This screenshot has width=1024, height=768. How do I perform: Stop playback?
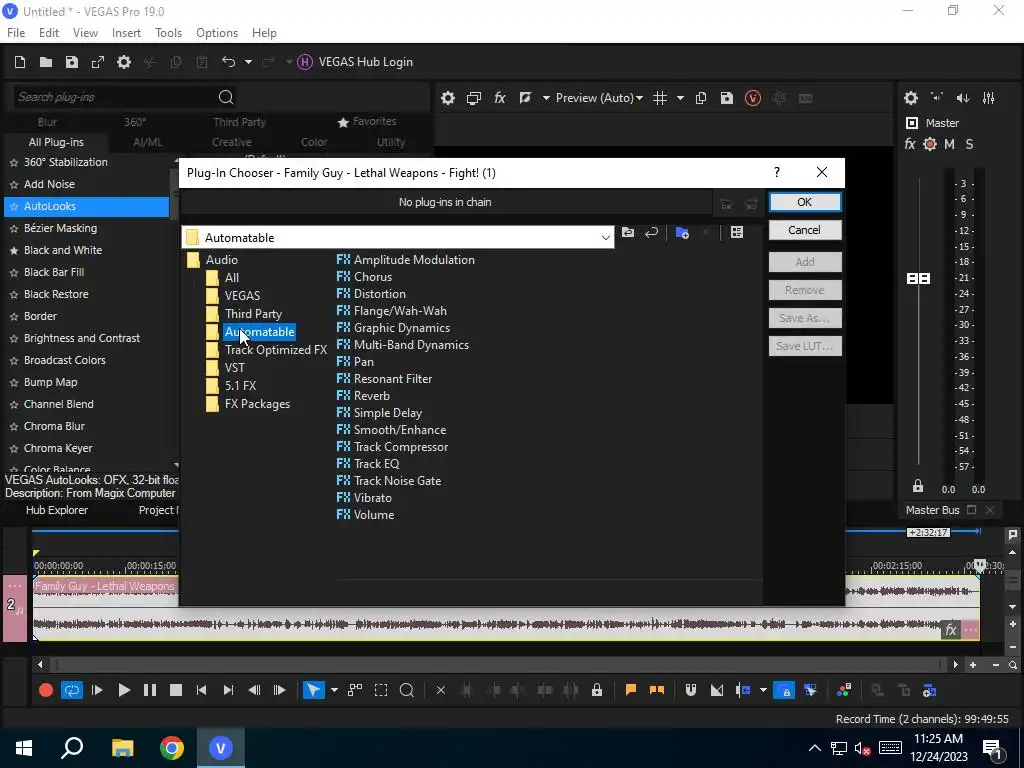[x=176, y=690]
